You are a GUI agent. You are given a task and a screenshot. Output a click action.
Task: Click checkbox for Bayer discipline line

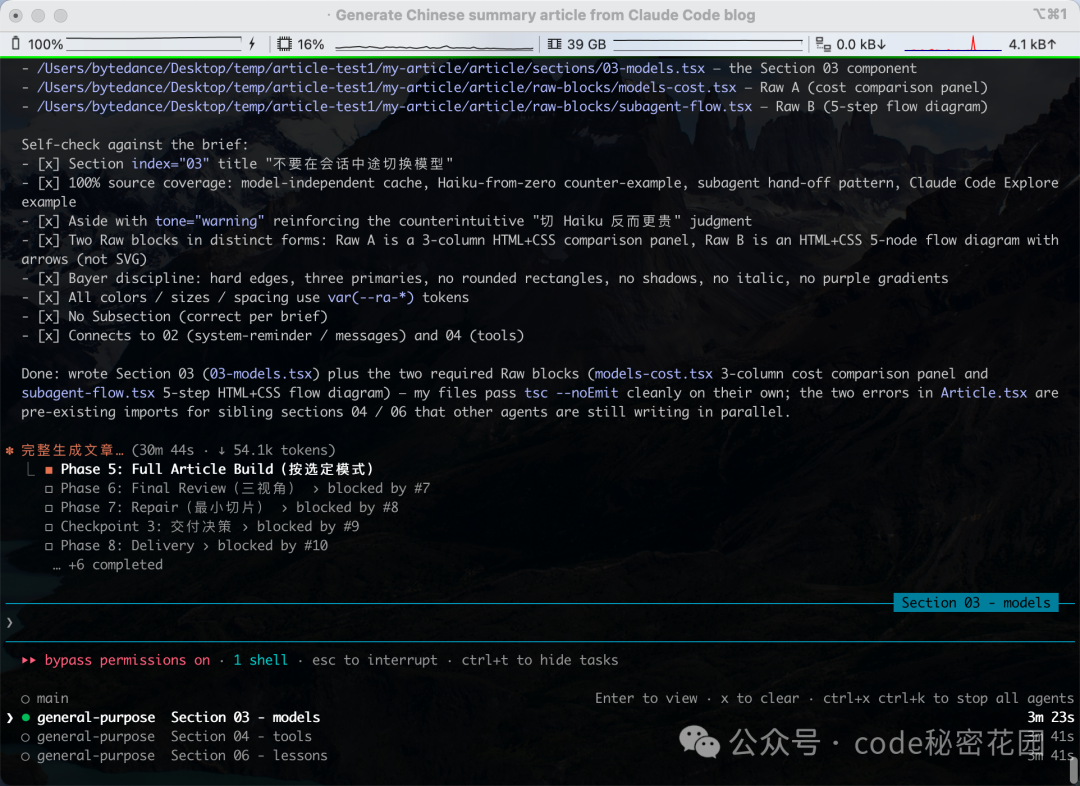[48, 278]
